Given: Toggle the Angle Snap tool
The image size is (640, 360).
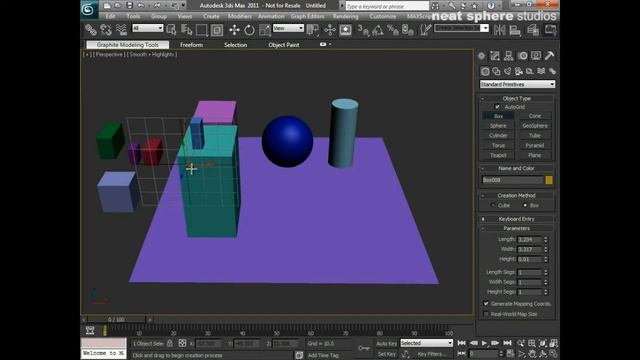Looking at the screenshot, I should [378, 30].
